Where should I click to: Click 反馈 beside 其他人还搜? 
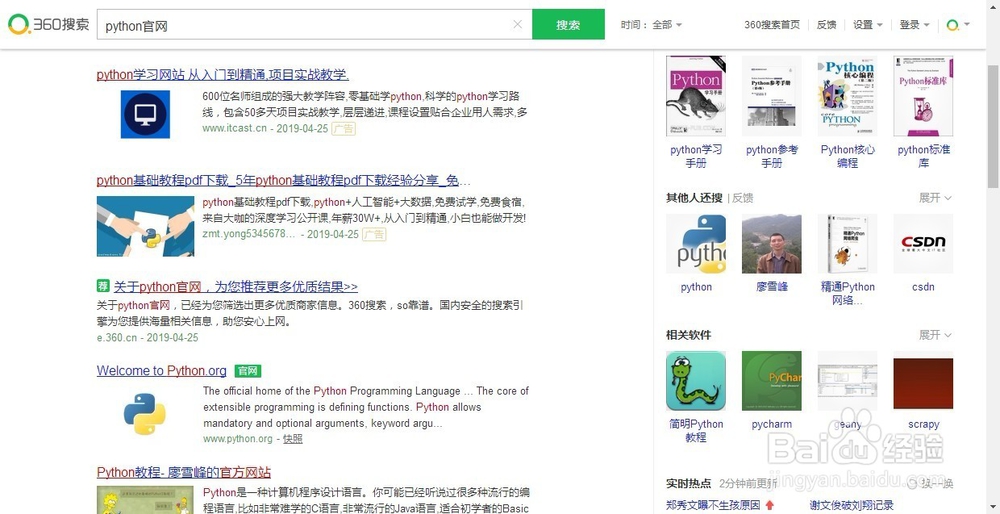pos(742,198)
